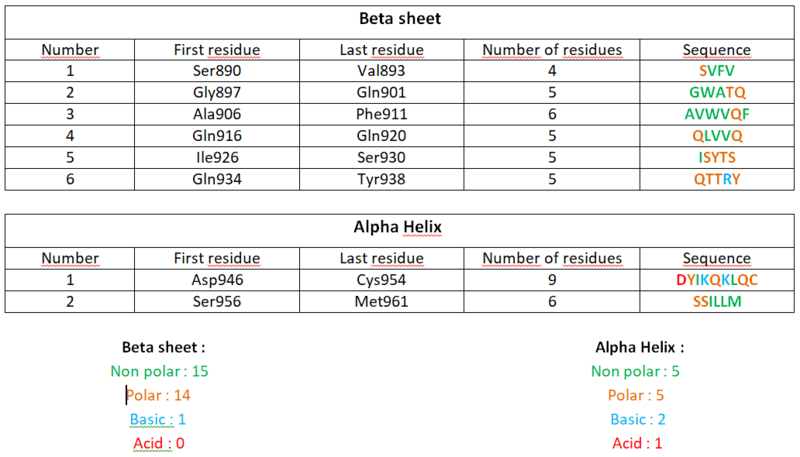800x457 pixels.
Task: Select the QTTRY sequence text
Action: [x=716, y=180]
